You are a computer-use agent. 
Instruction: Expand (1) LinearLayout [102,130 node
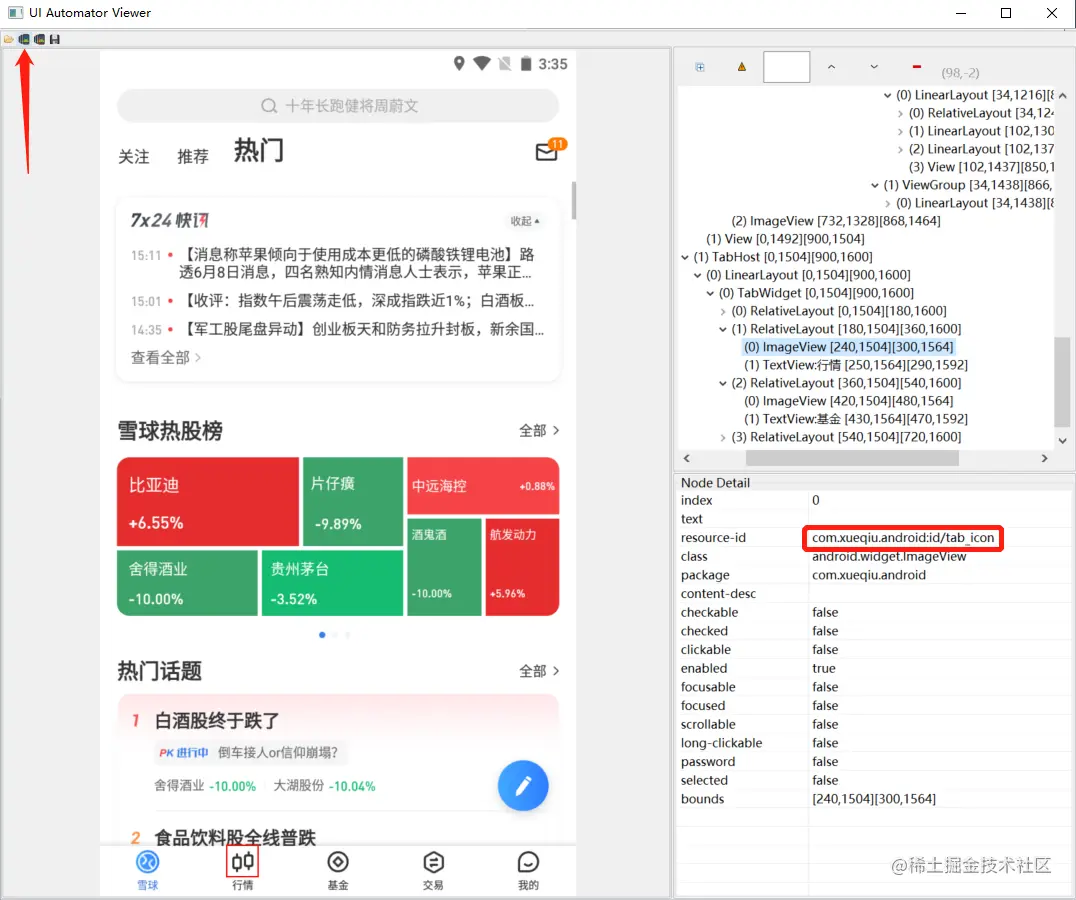pos(900,131)
